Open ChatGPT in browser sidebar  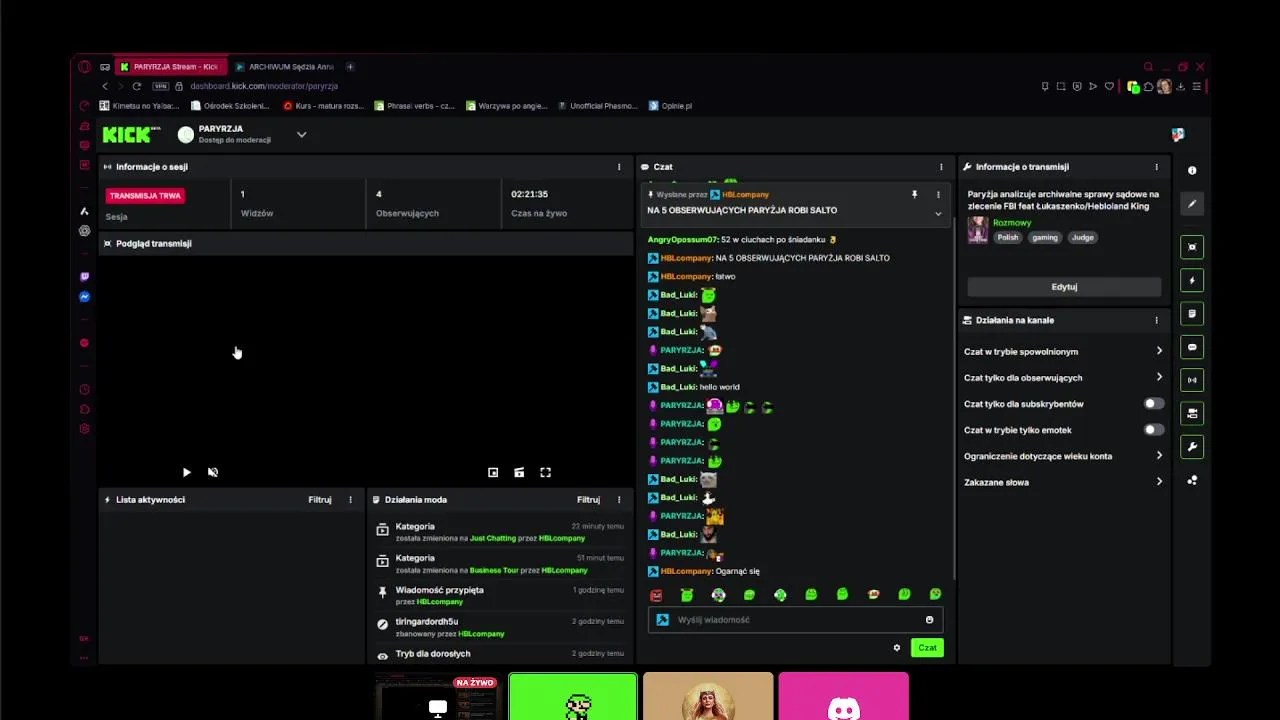(x=84, y=231)
